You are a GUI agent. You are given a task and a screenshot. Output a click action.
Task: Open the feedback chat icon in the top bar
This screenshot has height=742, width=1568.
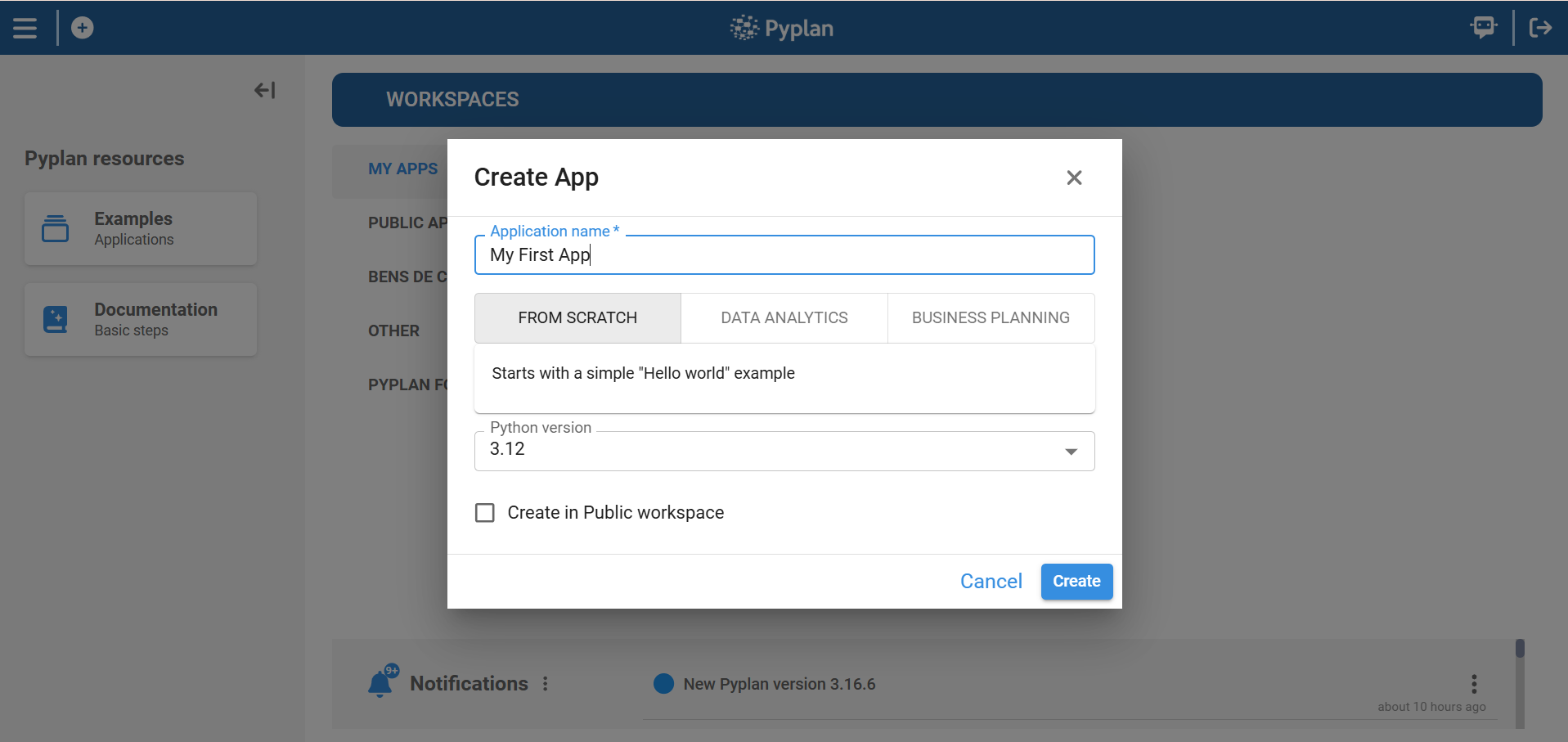click(1483, 27)
